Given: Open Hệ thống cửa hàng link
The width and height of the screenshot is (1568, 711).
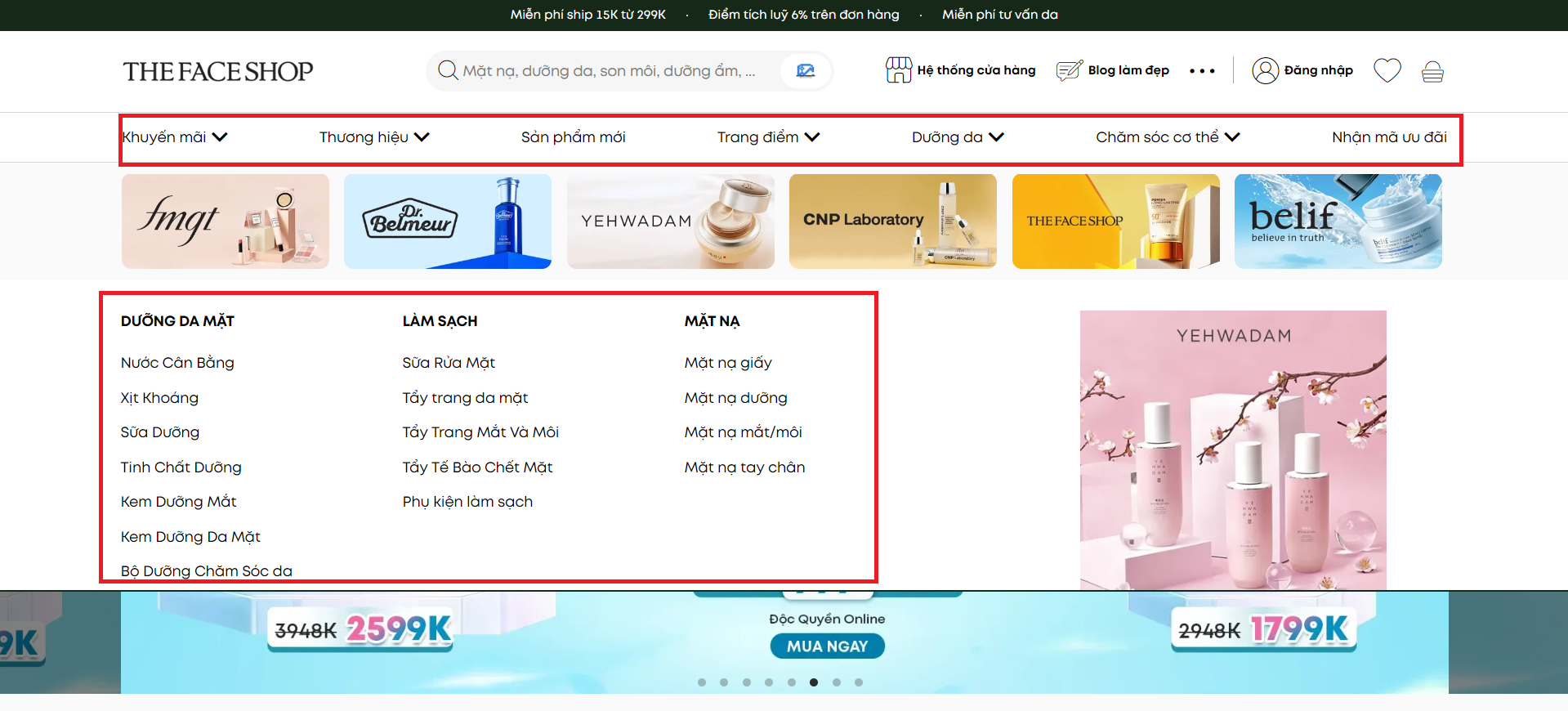Looking at the screenshot, I should [x=976, y=70].
